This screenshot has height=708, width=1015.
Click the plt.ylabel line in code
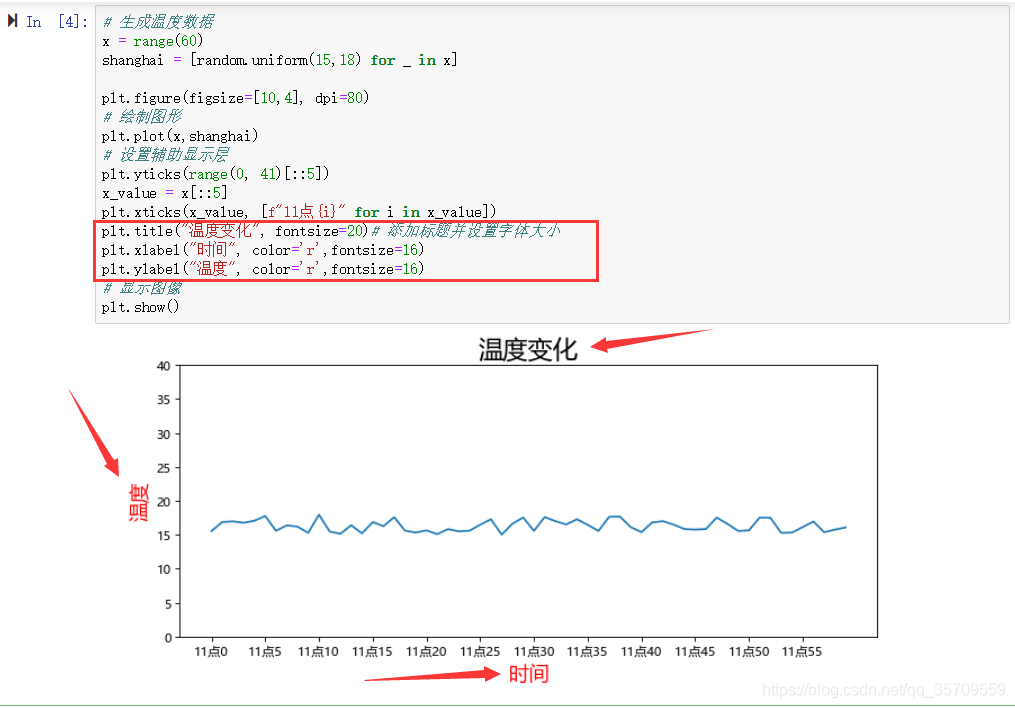click(263, 269)
